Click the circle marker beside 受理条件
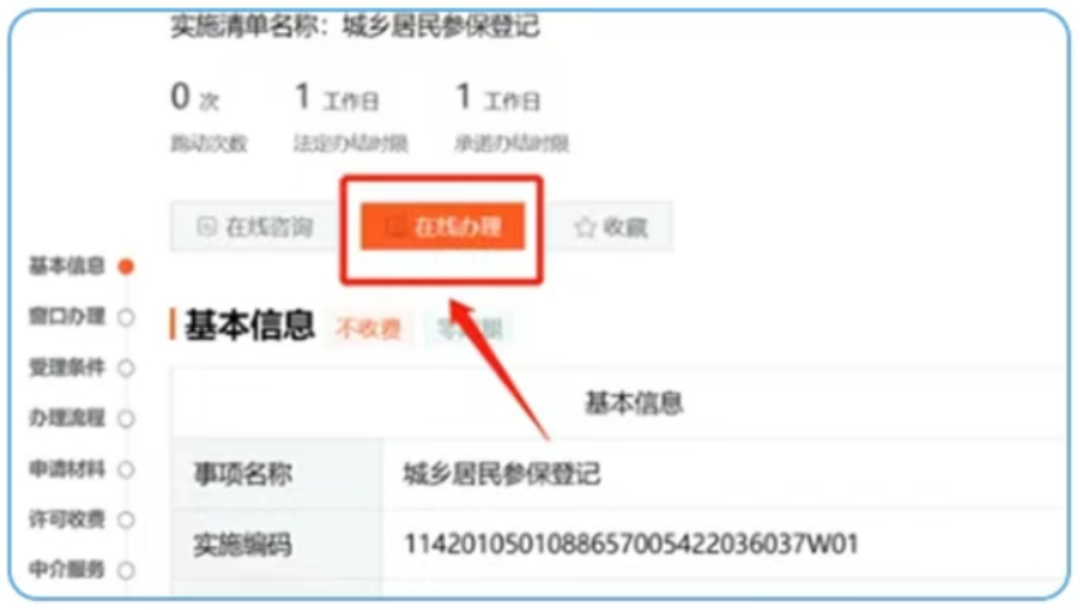Viewport: 1080px width, 610px height. point(126,368)
